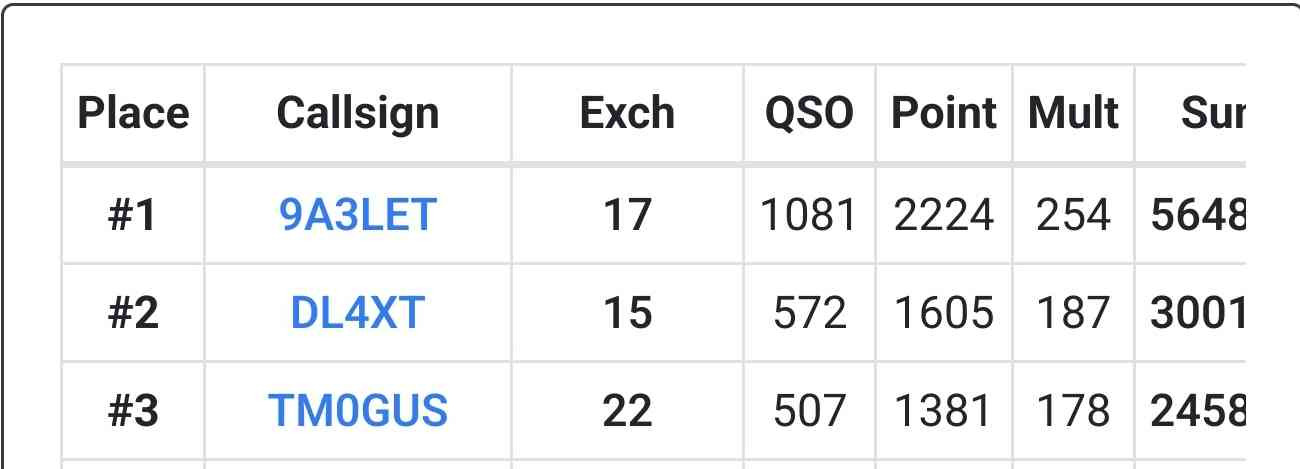Select the Point value 1605
Viewport: 1300px width, 469px height.
click(944, 314)
